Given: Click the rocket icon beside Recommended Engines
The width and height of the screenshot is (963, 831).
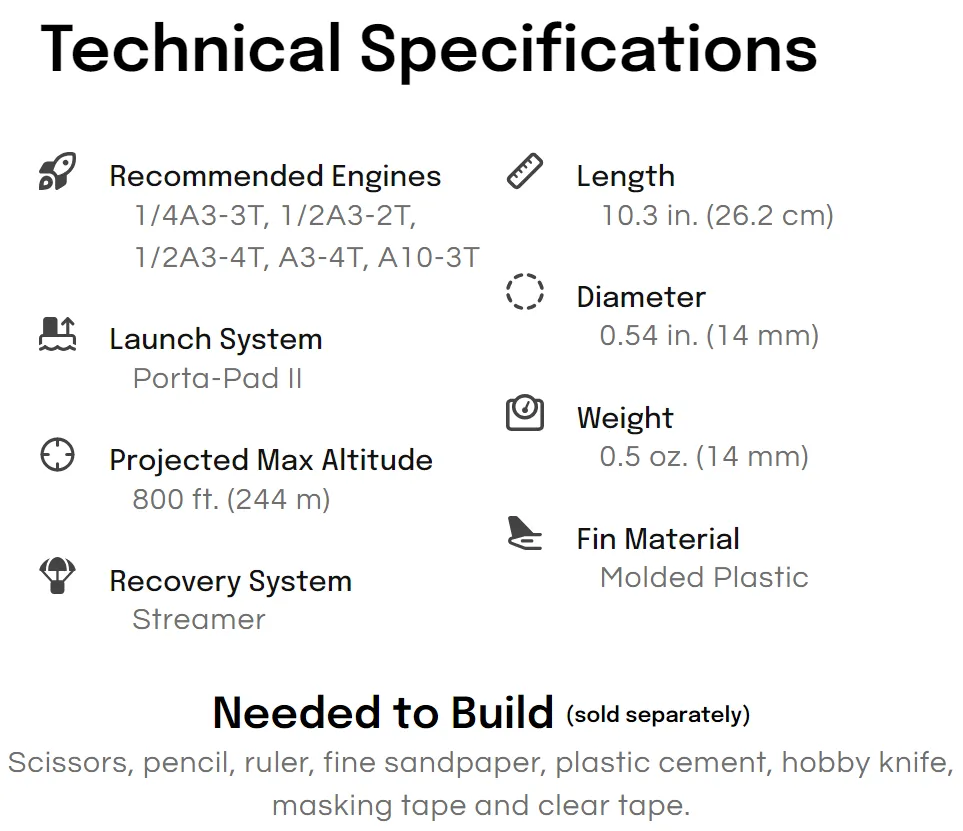Looking at the screenshot, I should [x=57, y=171].
